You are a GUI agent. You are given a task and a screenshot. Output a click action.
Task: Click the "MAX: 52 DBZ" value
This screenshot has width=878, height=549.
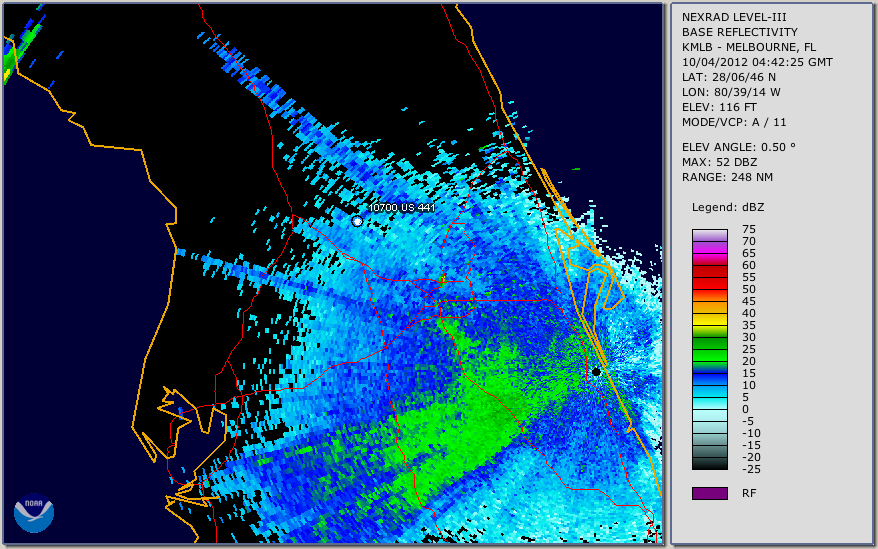point(719,162)
